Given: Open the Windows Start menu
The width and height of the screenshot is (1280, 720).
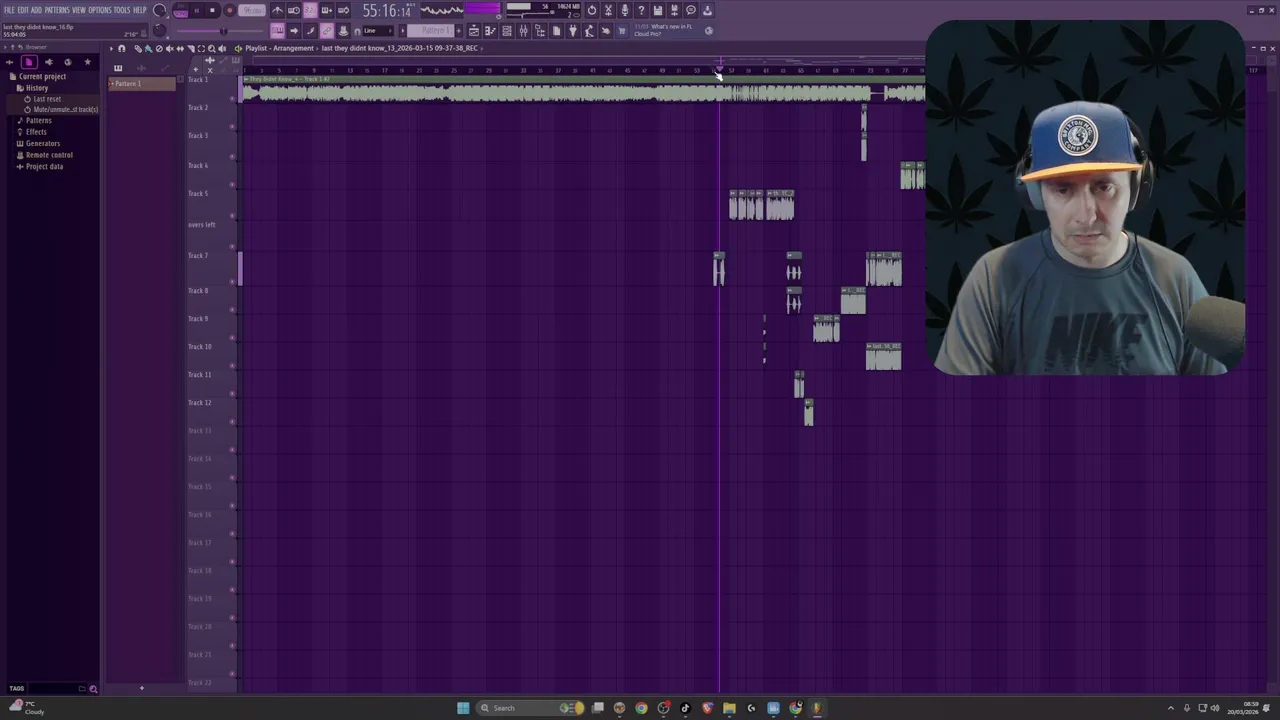Looking at the screenshot, I should click(x=463, y=708).
